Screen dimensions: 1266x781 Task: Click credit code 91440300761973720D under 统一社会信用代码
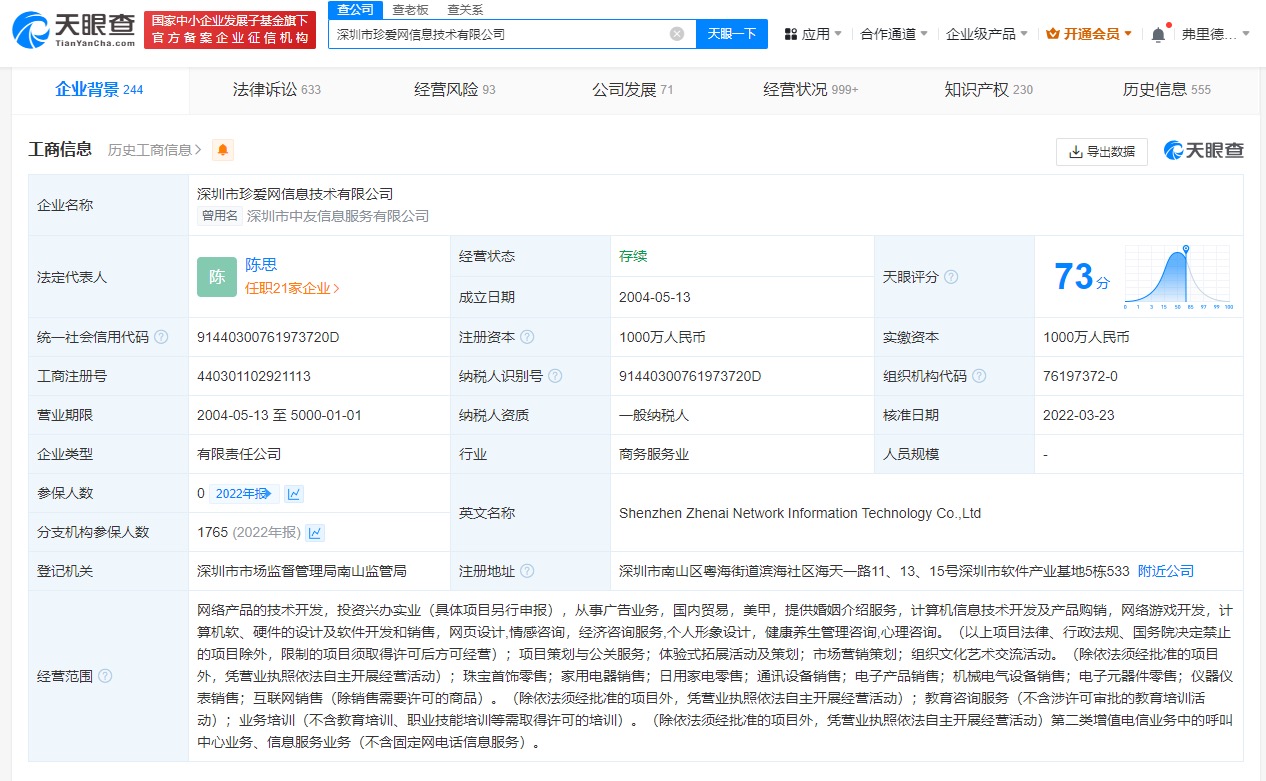268,337
